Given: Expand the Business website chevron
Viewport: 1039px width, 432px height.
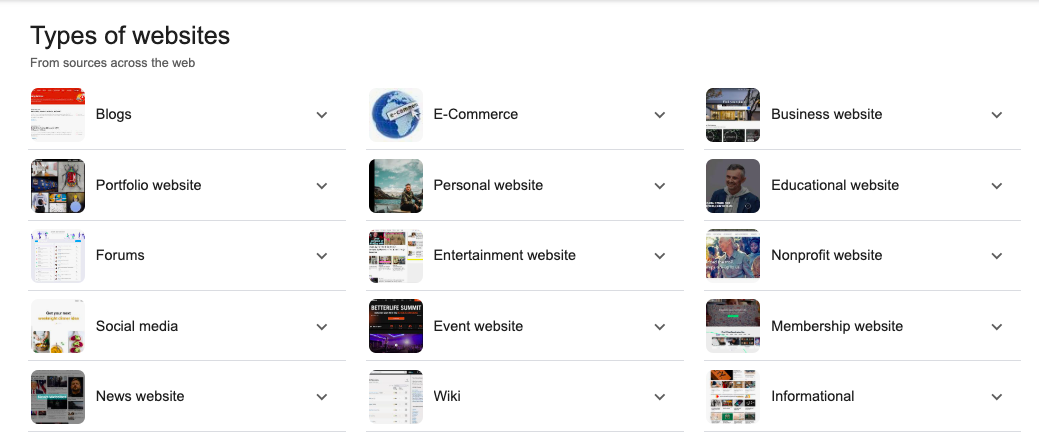Looking at the screenshot, I should (997, 115).
